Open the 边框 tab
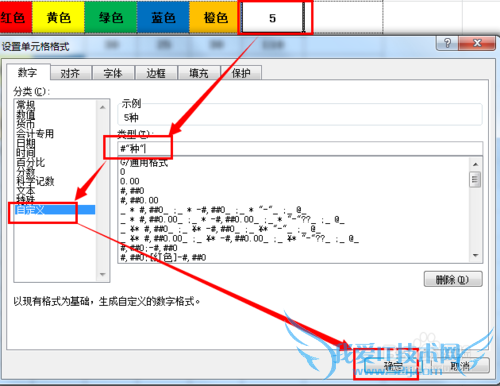 coord(156,73)
